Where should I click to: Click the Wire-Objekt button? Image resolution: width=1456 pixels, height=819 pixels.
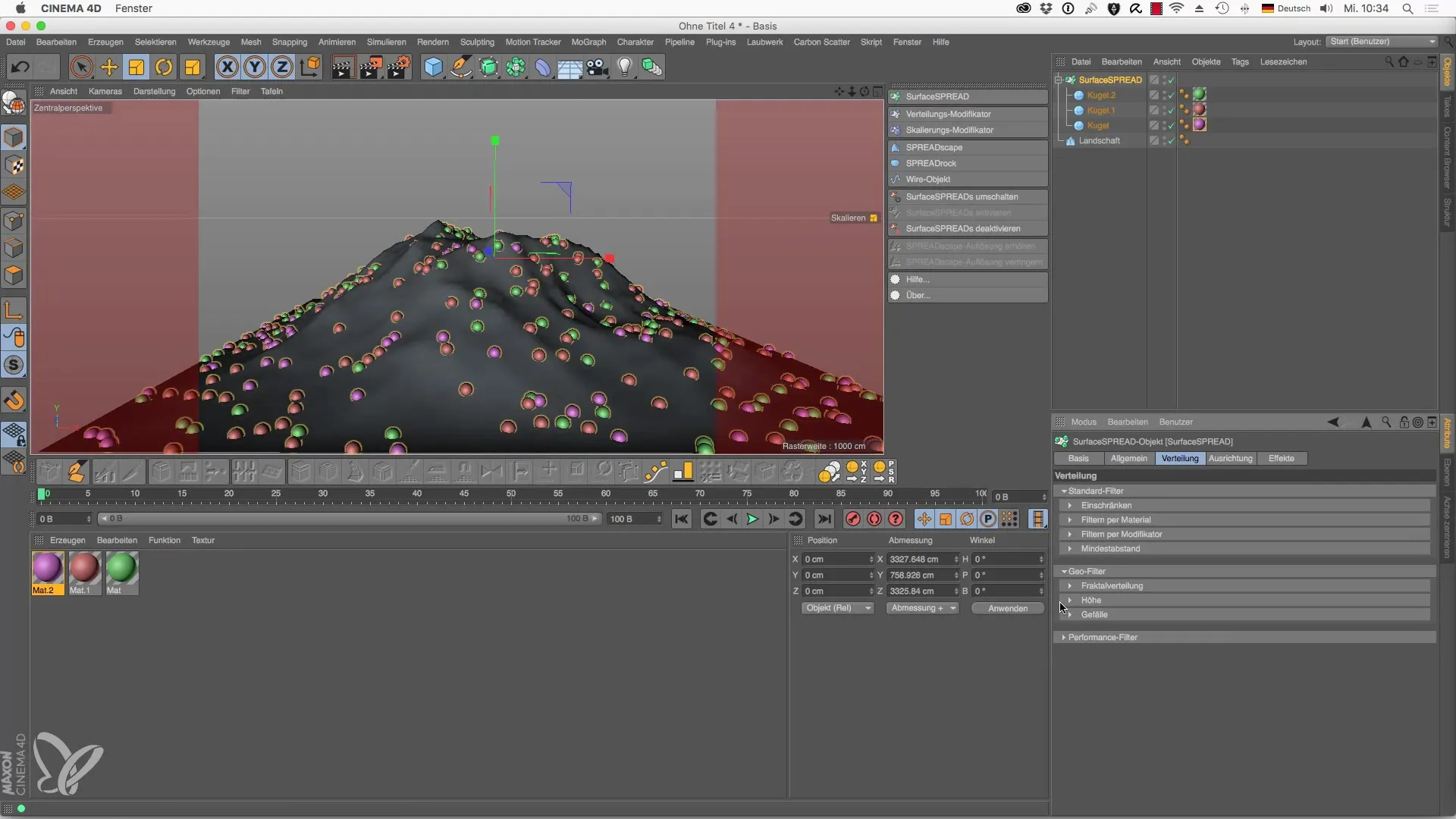click(968, 180)
